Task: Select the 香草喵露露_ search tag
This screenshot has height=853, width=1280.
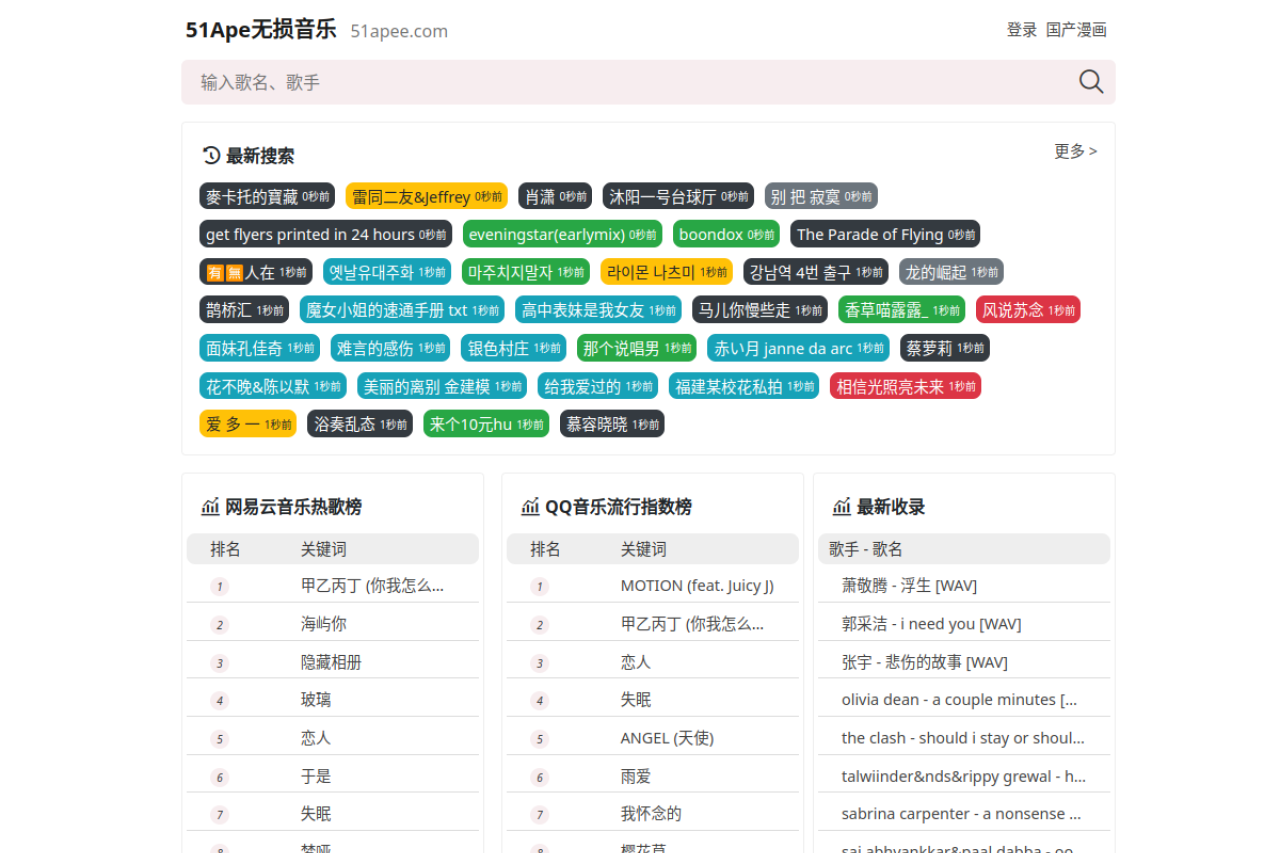Action: [x=902, y=310]
